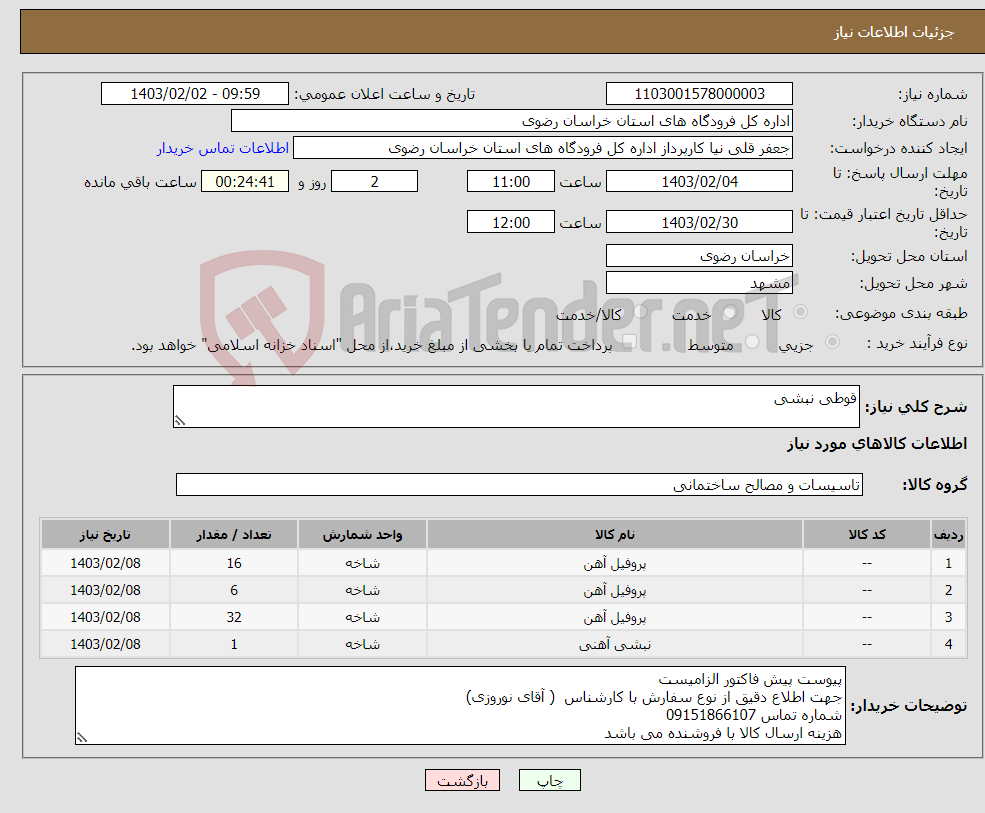Click پروفیل آهن in row 3
This screenshot has height=813, width=985.
[x=614, y=618]
